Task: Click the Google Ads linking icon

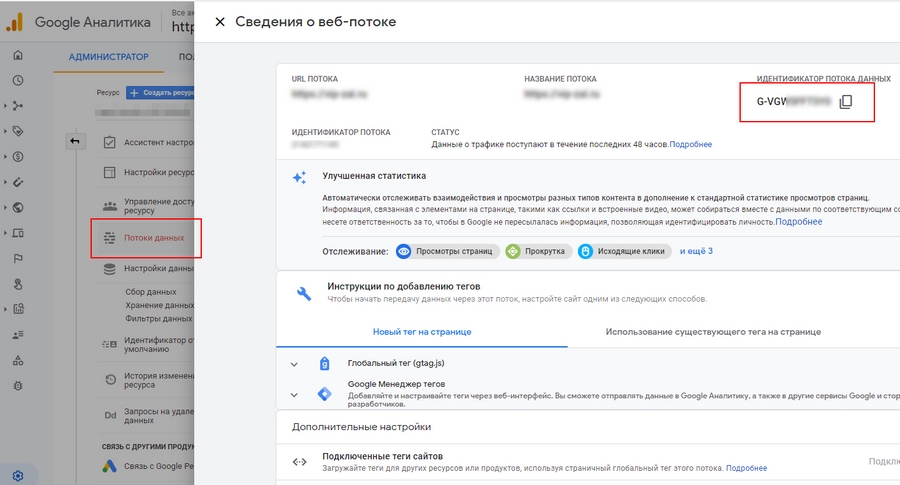Action: click(109, 466)
